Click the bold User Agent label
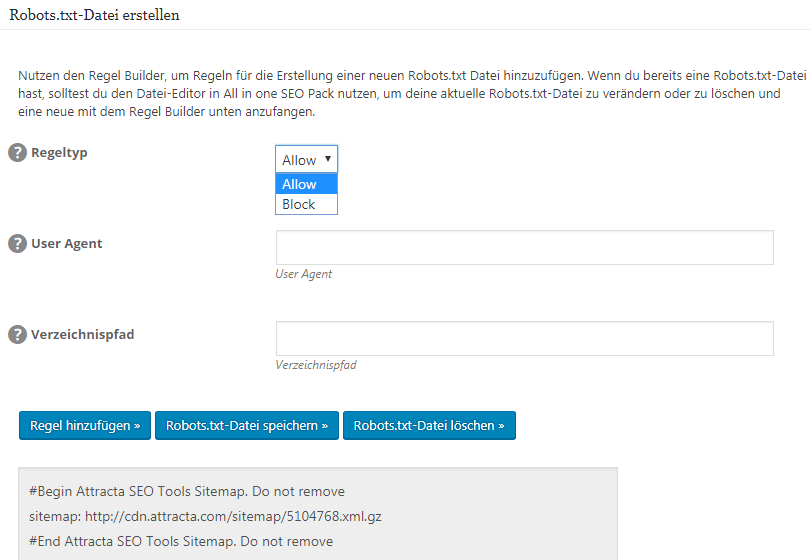811x560 pixels. (67, 244)
